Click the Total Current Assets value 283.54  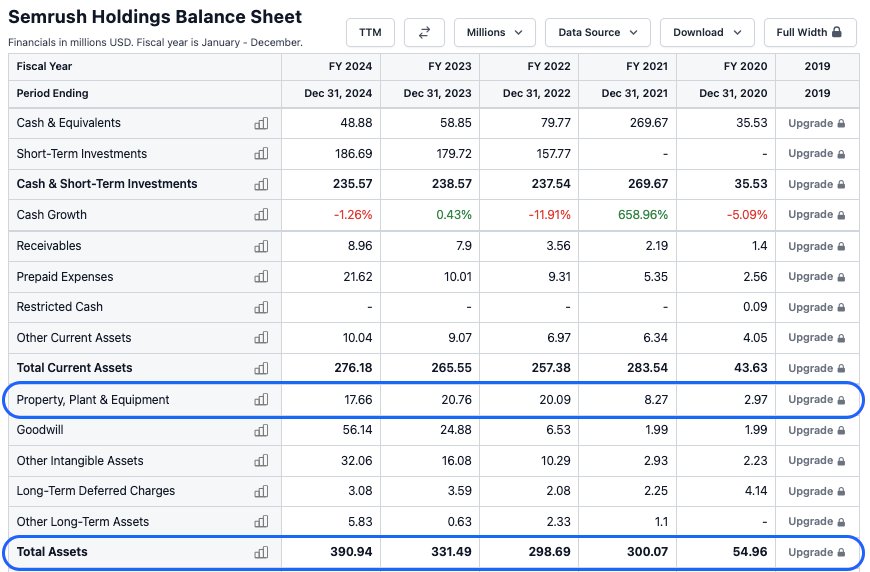click(x=648, y=368)
